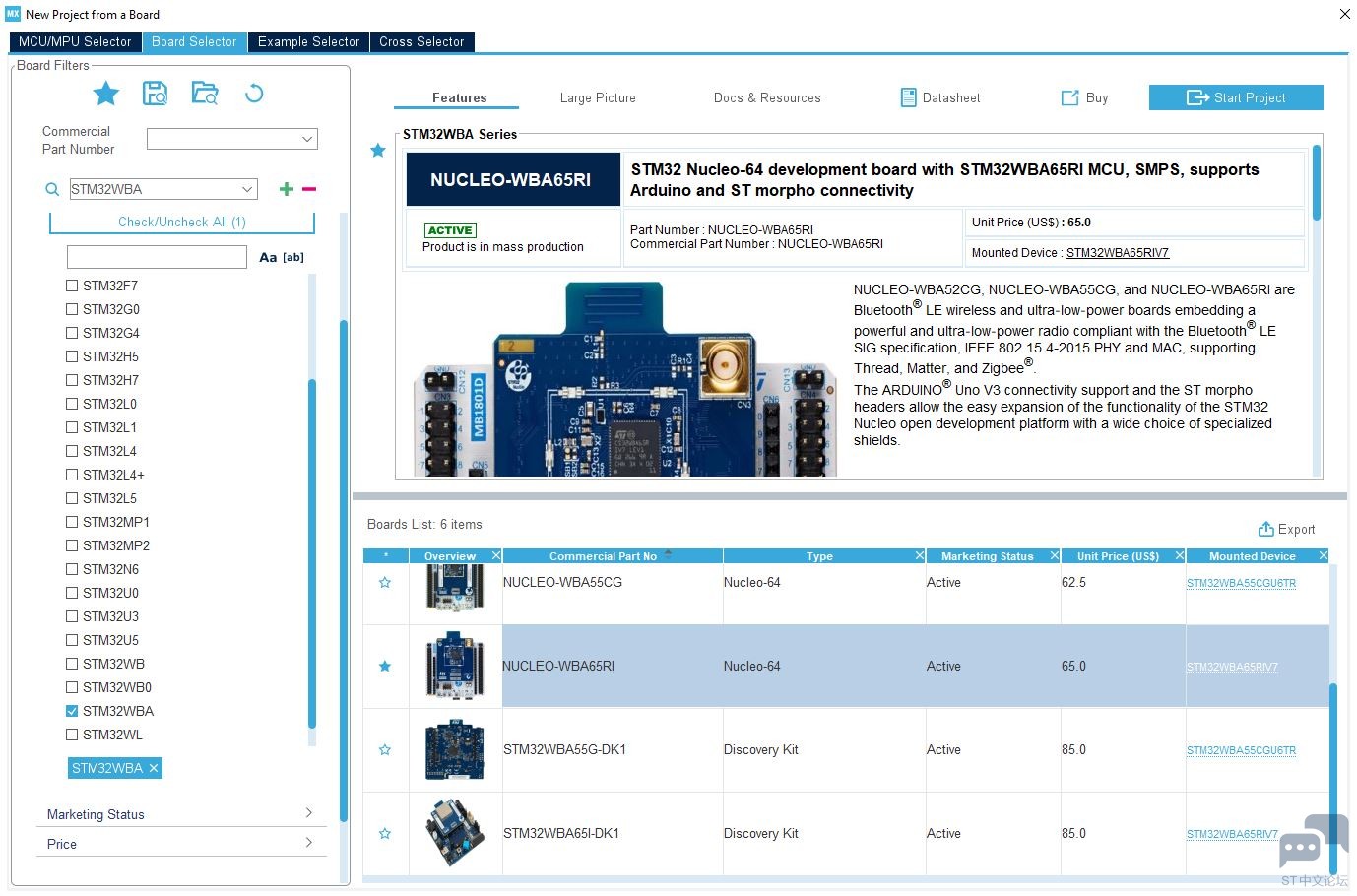
Task: Toggle case-sensitive Aa filter option
Action: coord(268,257)
